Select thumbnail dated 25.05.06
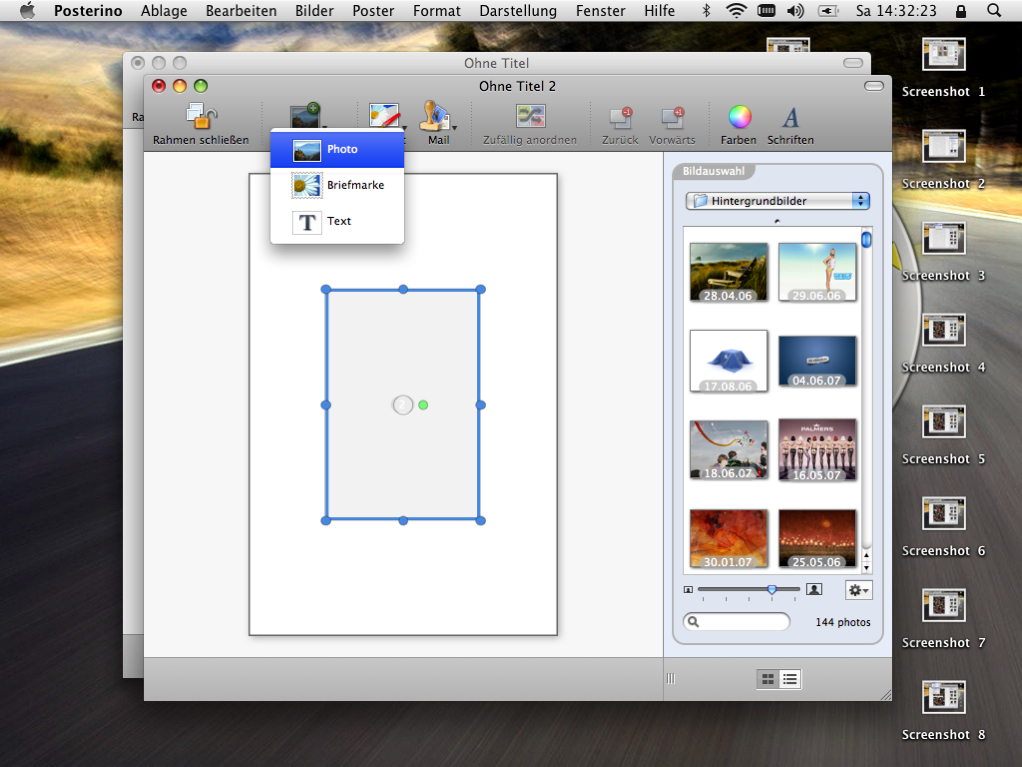This screenshot has width=1022, height=767. coord(817,539)
